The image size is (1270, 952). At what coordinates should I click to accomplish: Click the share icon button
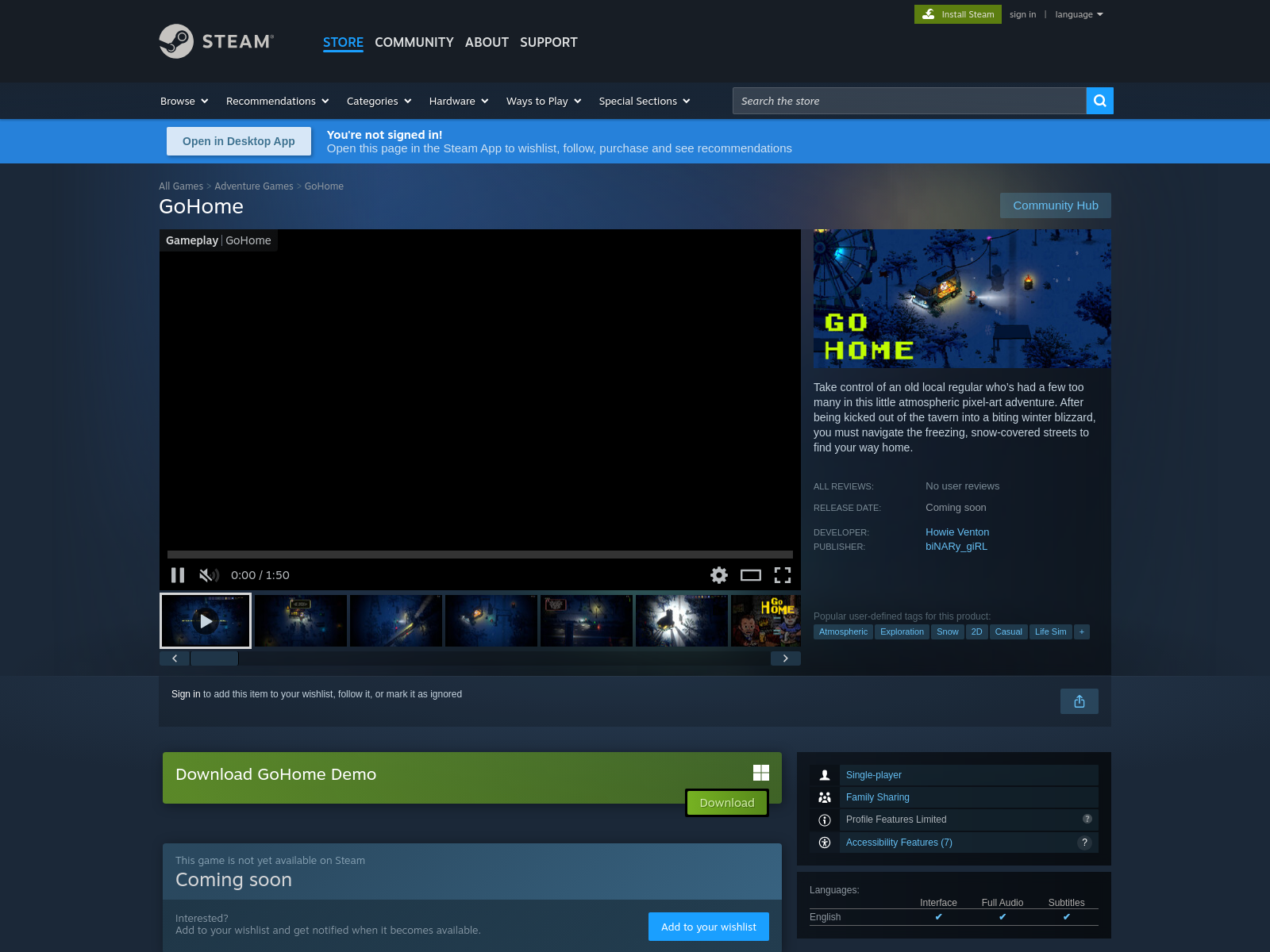1079,701
